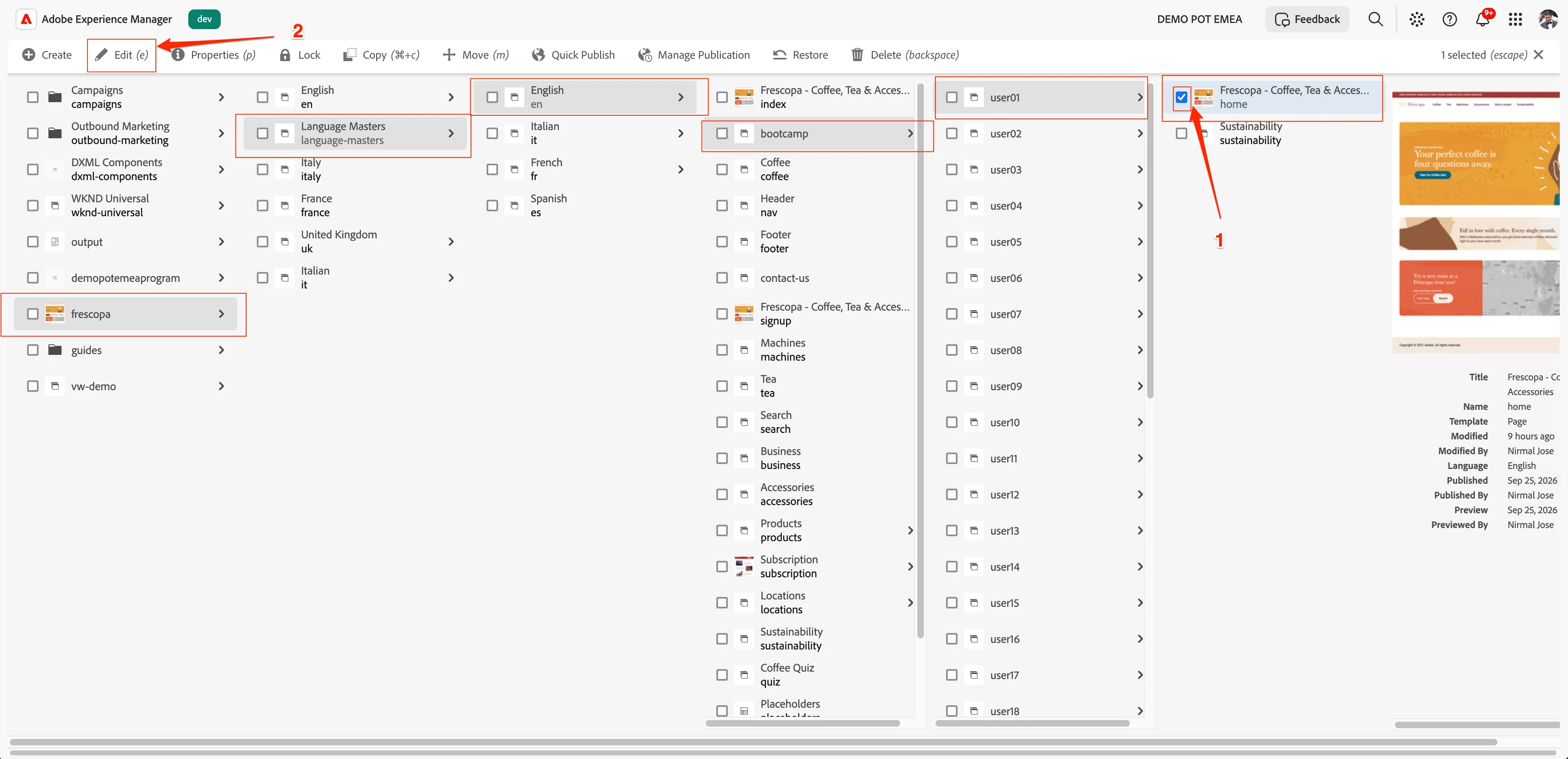This screenshot has height=759, width=1568.
Task: Expand the Campaigns chevron
Action: pyautogui.click(x=222, y=97)
